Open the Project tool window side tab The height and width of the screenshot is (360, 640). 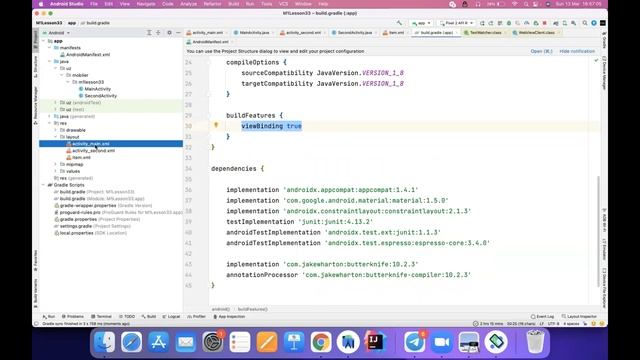point(36,41)
